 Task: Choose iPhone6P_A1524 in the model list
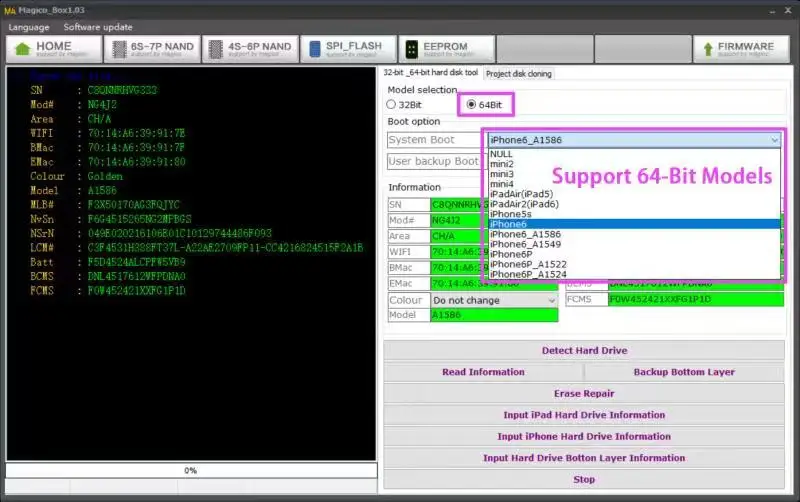(634, 274)
